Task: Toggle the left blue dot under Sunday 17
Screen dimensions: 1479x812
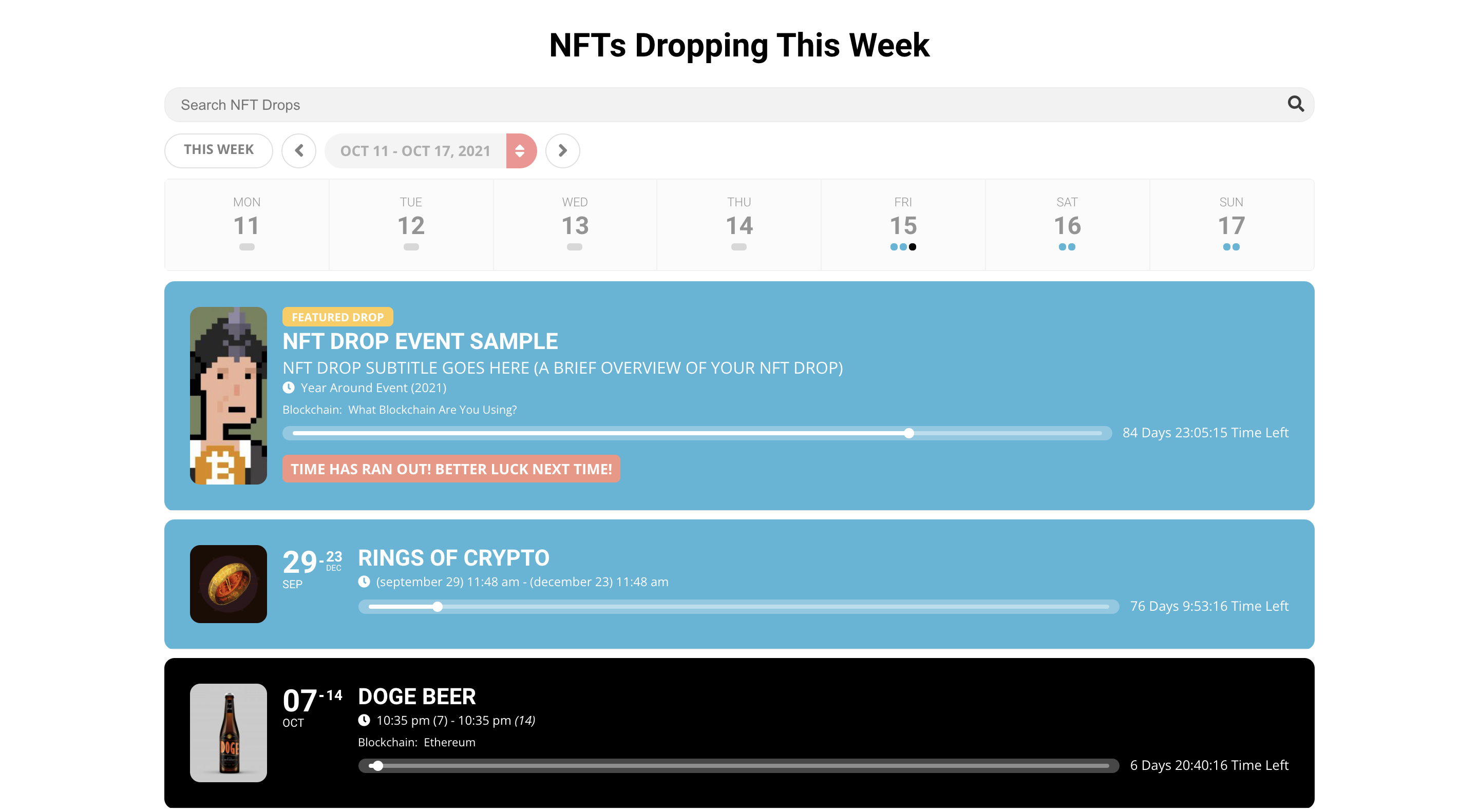Action: click(x=1227, y=247)
